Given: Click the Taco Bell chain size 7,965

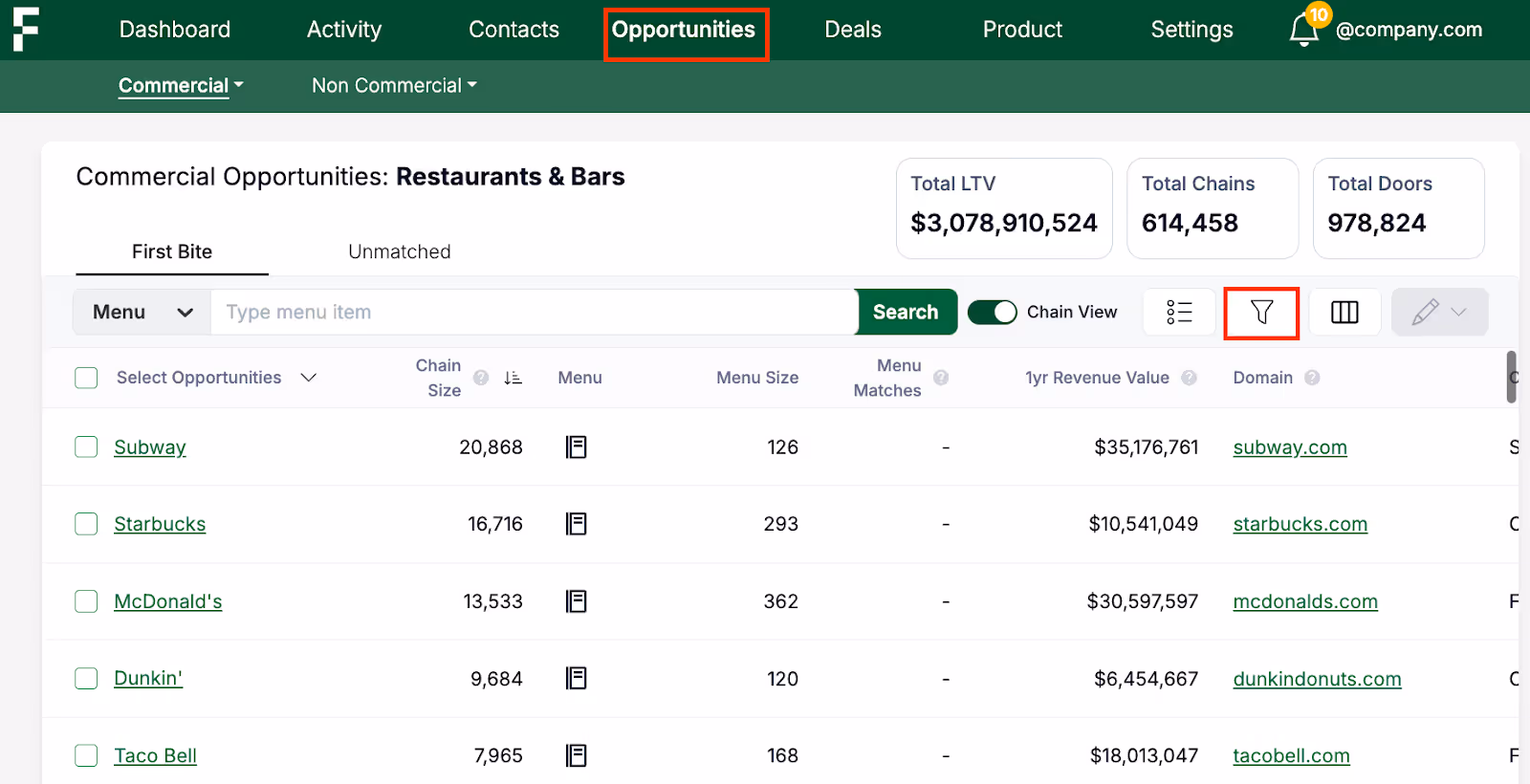Looking at the screenshot, I should pos(498,755).
